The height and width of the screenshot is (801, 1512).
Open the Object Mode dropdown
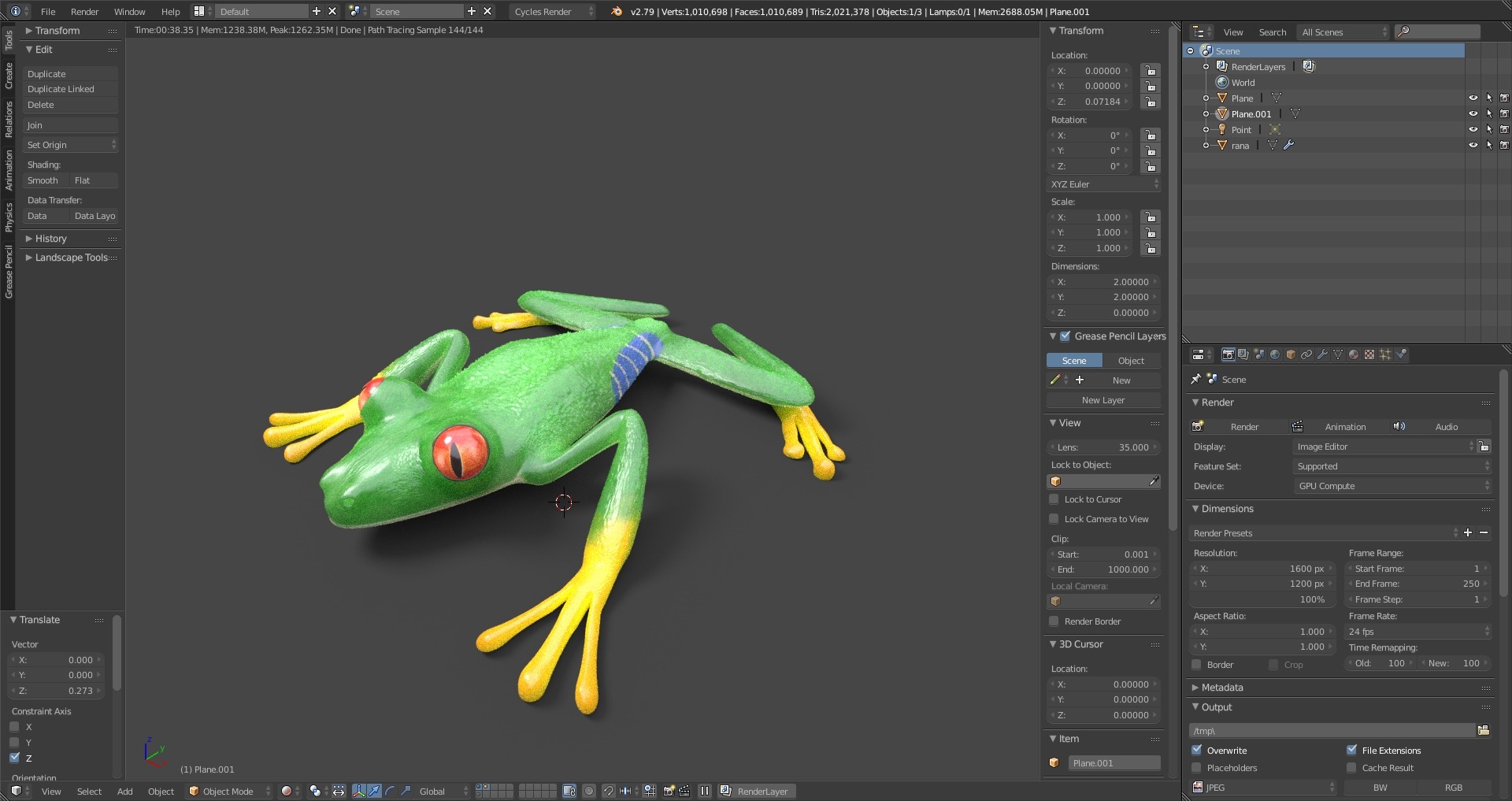click(230, 791)
